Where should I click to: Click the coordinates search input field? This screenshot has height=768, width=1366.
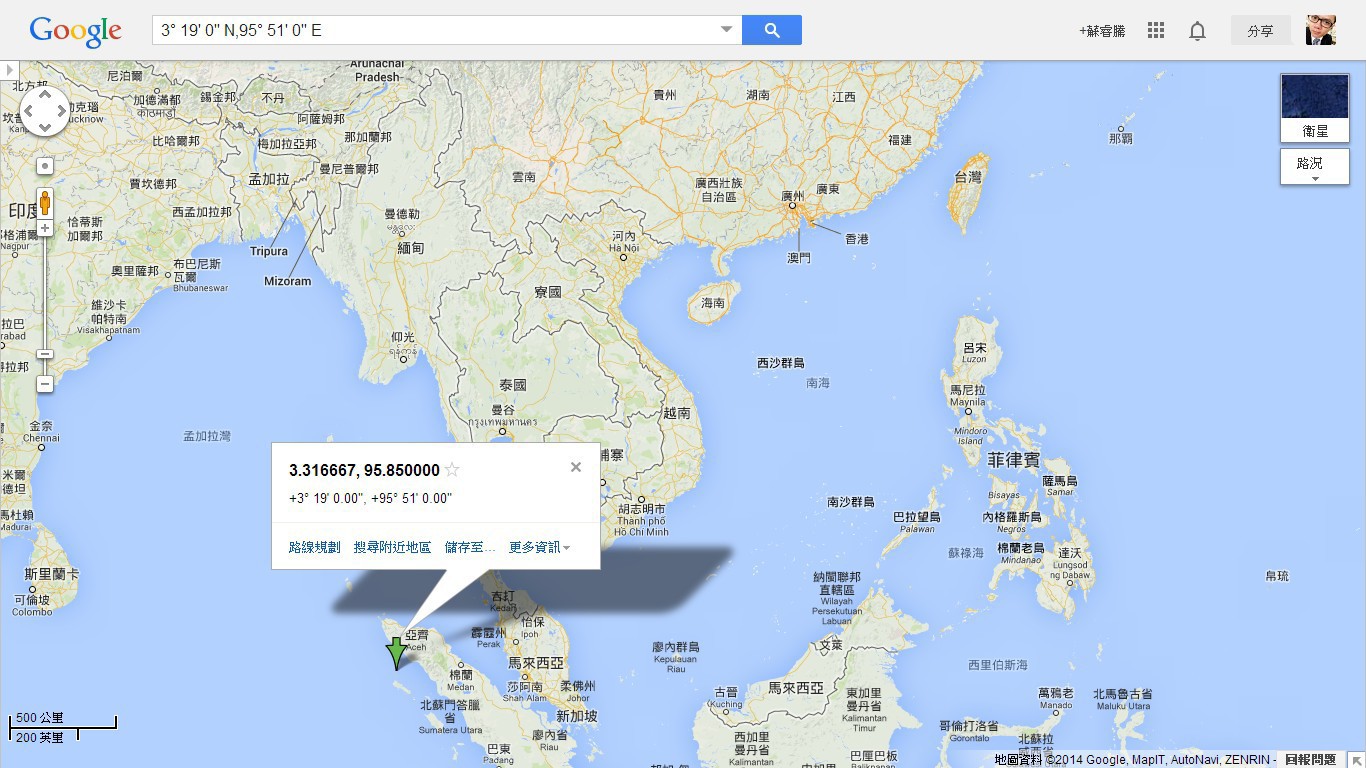[435, 30]
